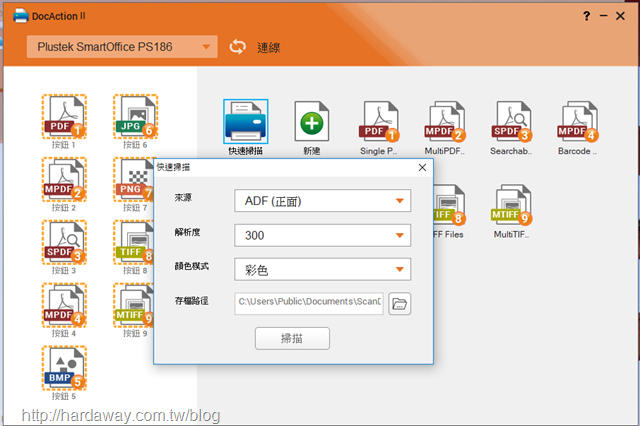Viewport: 640px width, 426px height.
Task: Click the 存檔路徑 save path label
Action: (191, 301)
